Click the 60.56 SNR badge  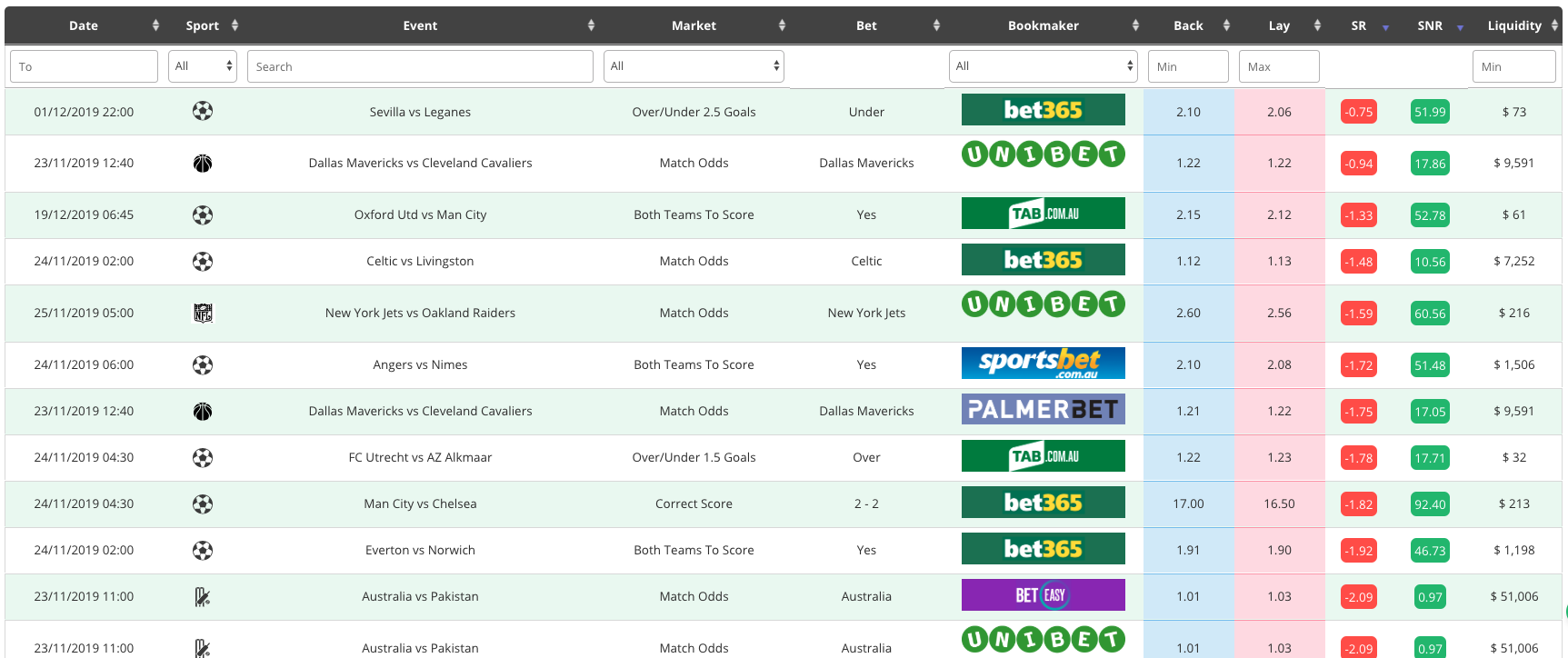point(1430,314)
